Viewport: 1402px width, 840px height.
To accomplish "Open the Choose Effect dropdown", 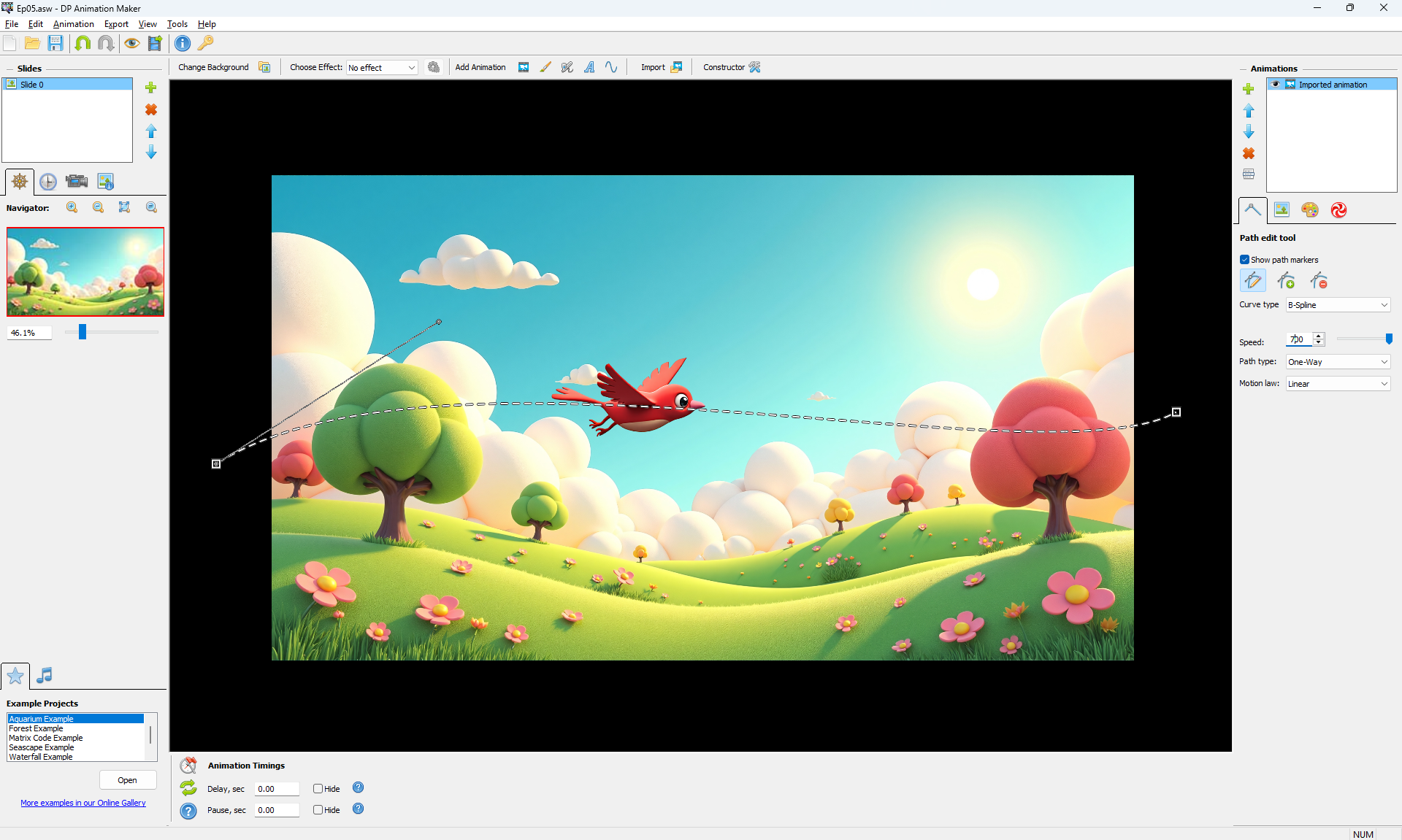I will (382, 68).
